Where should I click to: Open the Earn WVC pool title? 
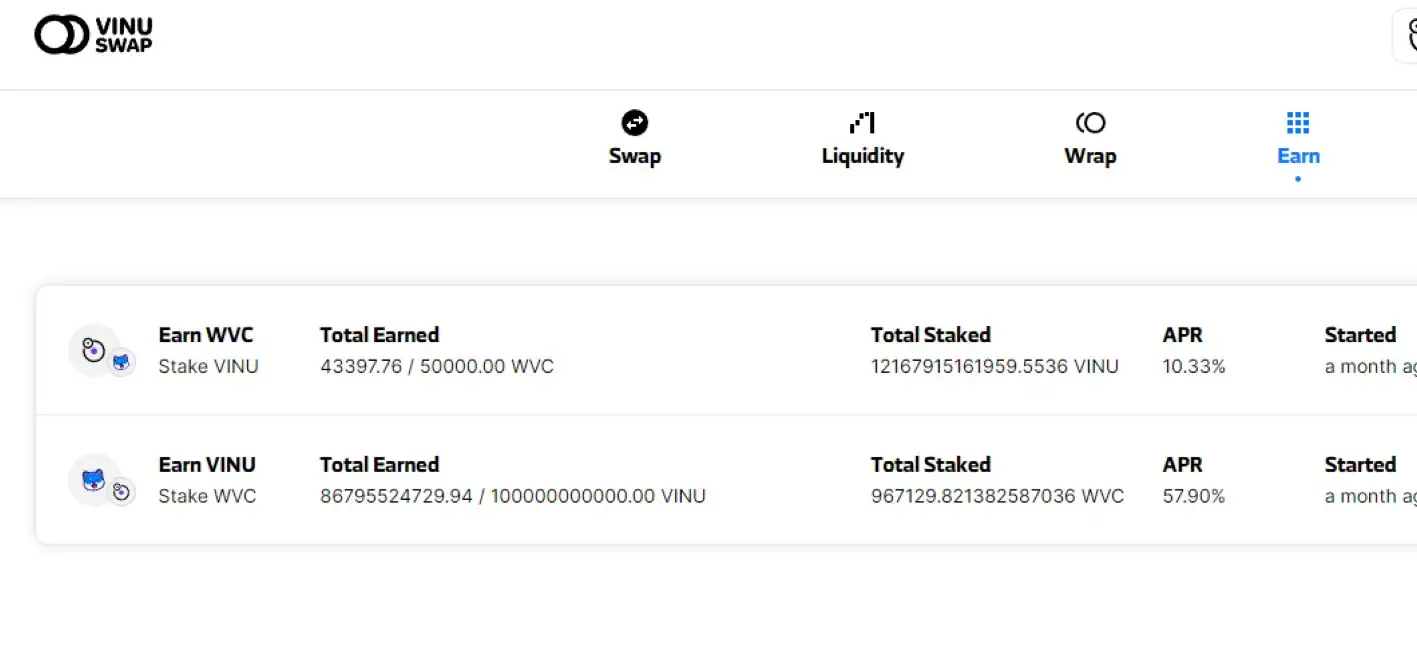click(206, 335)
